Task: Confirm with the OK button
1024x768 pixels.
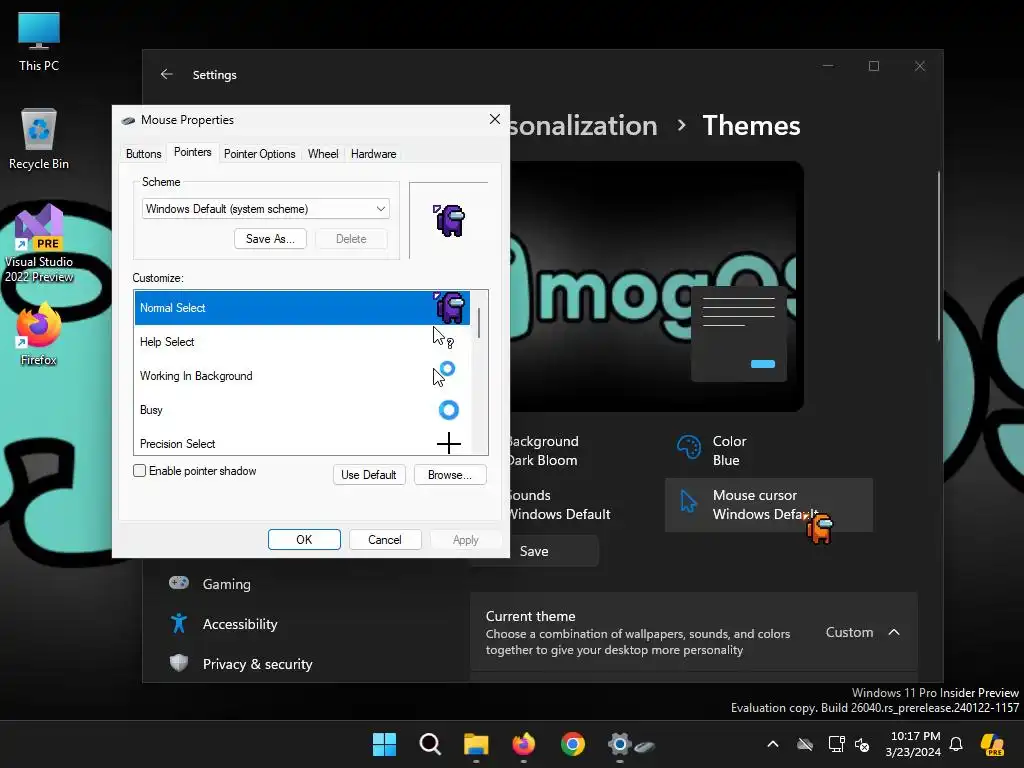Action: (x=304, y=539)
